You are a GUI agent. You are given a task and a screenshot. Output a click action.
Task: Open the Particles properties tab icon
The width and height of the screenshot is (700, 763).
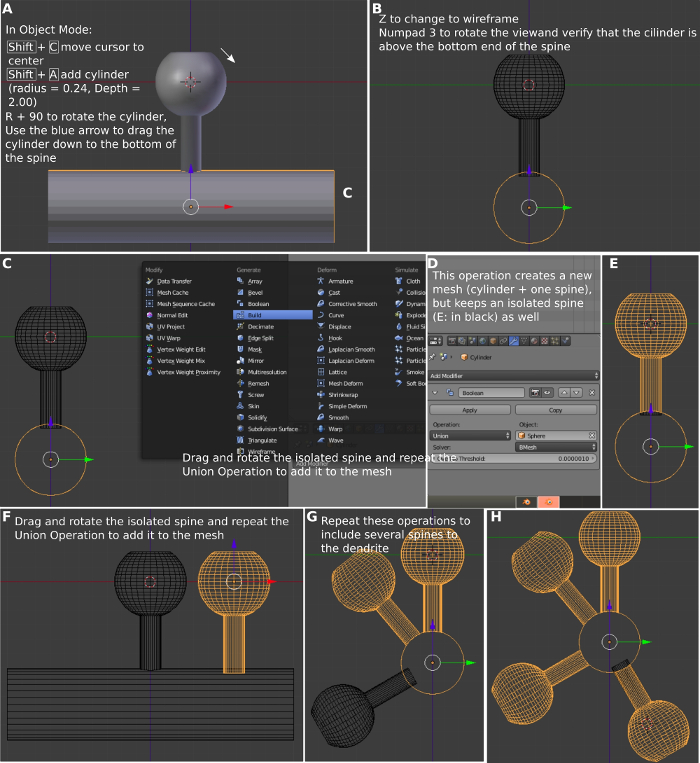tap(555, 341)
